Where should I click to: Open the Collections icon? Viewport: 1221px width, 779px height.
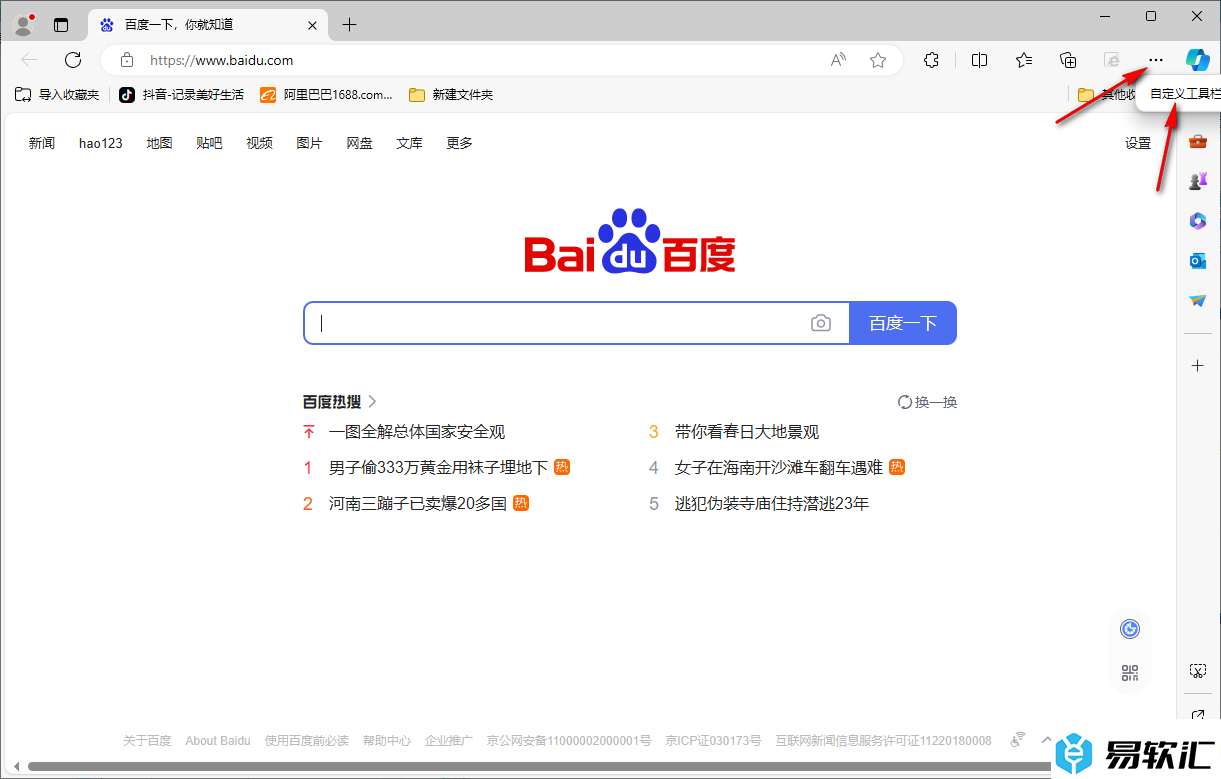pyautogui.click(x=1068, y=60)
